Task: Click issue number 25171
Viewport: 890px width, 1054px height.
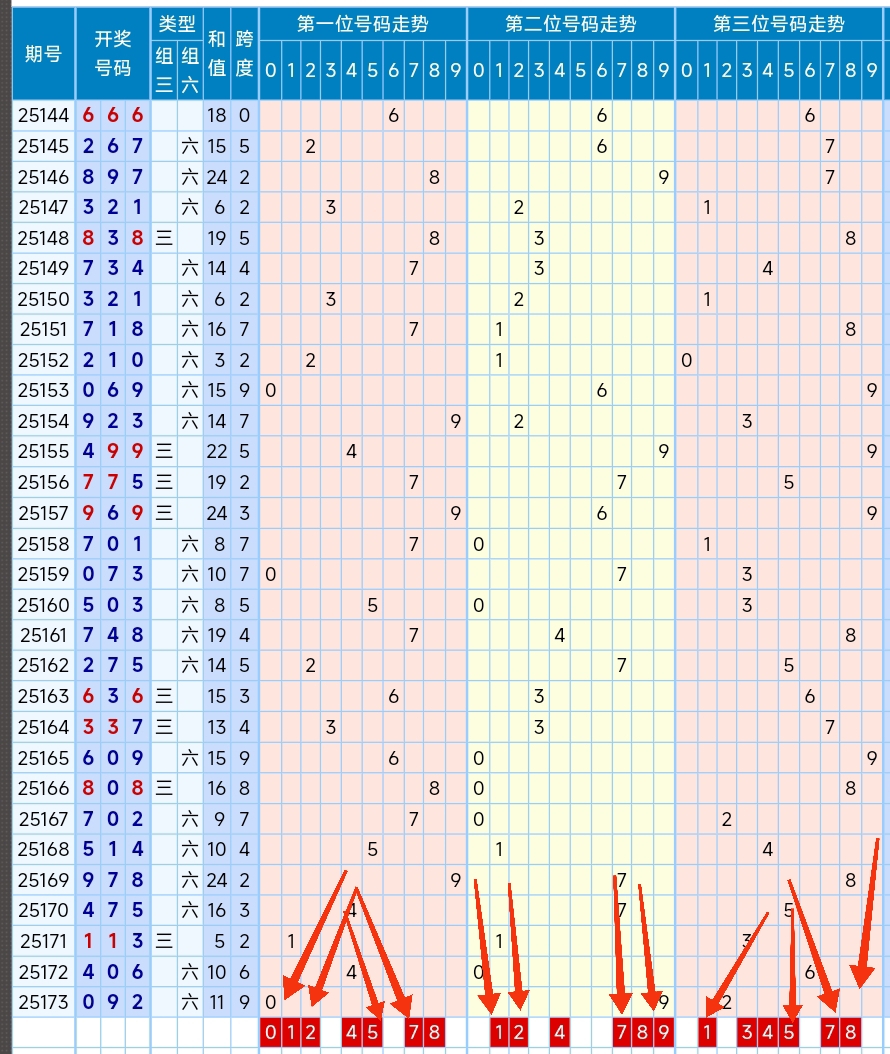Action: tap(44, 941)
